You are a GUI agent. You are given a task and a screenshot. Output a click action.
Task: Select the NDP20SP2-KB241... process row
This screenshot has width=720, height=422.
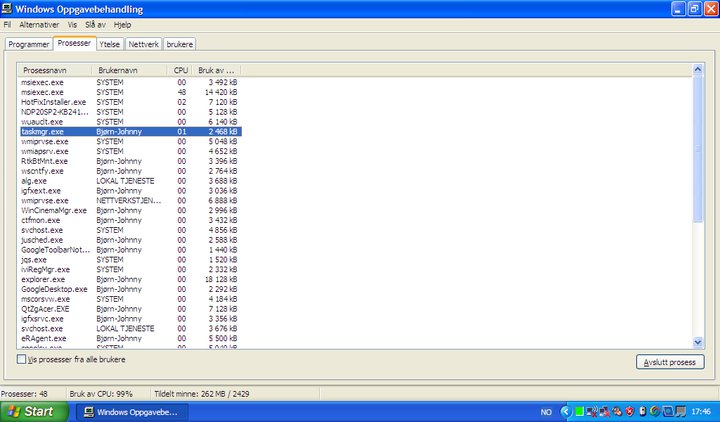[x=130, y=112]
